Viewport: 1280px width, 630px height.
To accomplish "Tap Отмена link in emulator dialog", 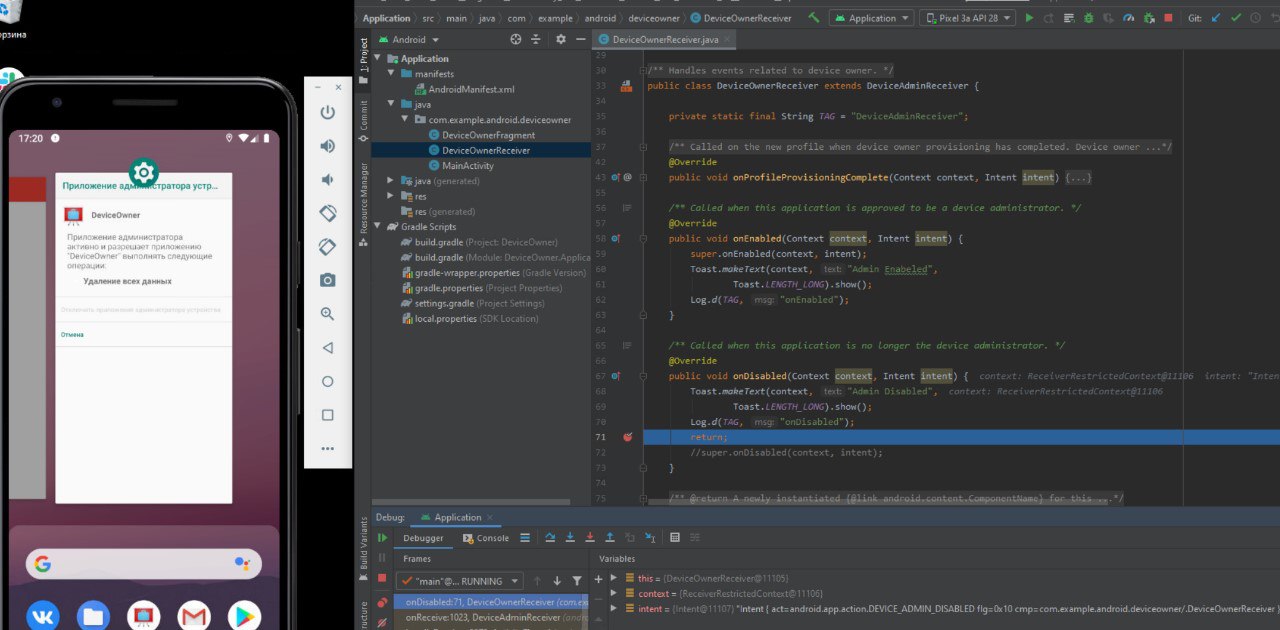I will coord(72,334).
